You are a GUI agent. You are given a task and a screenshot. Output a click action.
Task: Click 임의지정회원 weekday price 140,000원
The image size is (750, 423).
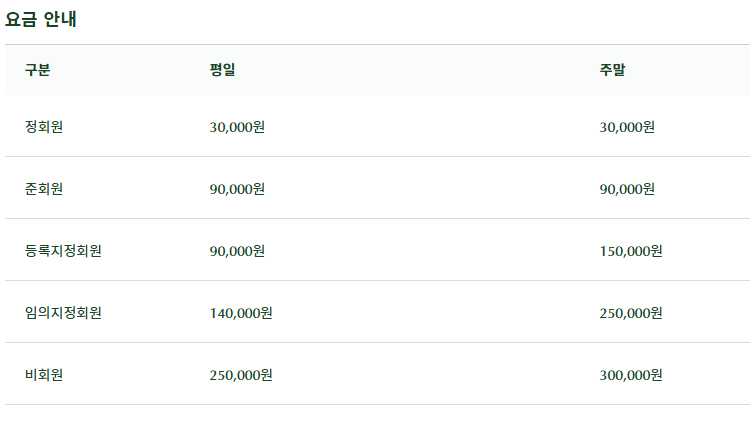tap(241, 313)
